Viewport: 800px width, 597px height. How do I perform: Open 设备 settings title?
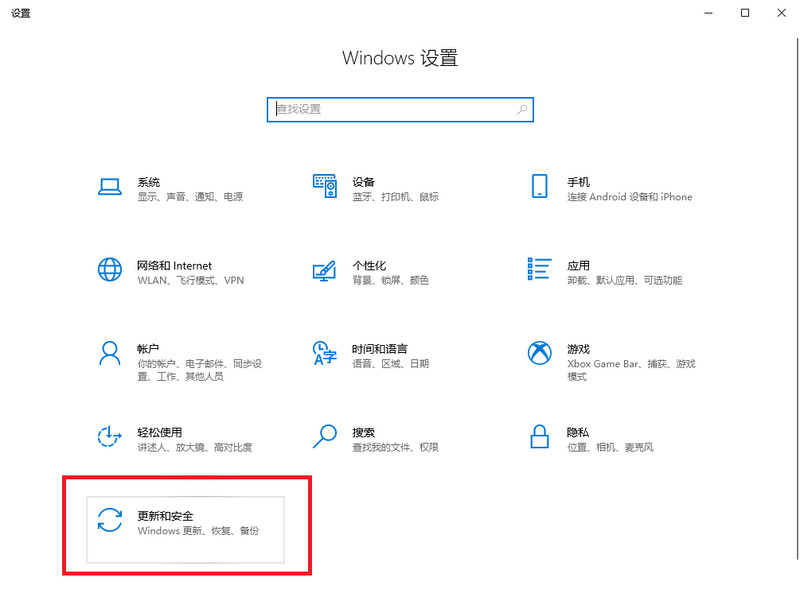[363, 182]
